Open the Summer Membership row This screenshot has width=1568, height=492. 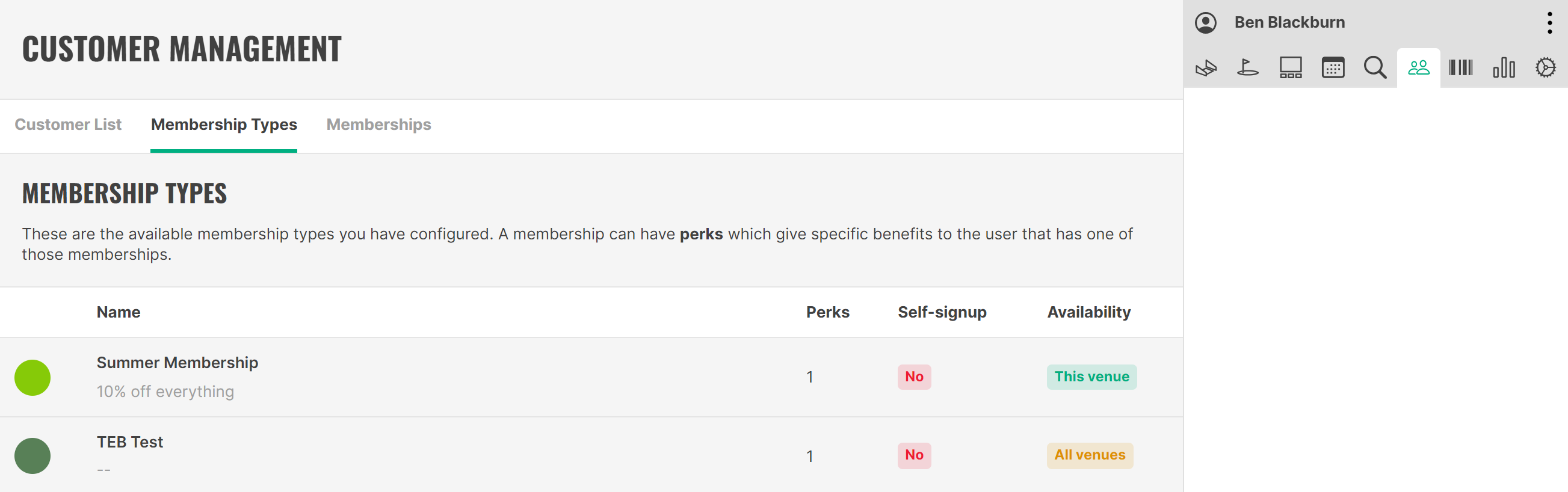[x=591, y=377]
